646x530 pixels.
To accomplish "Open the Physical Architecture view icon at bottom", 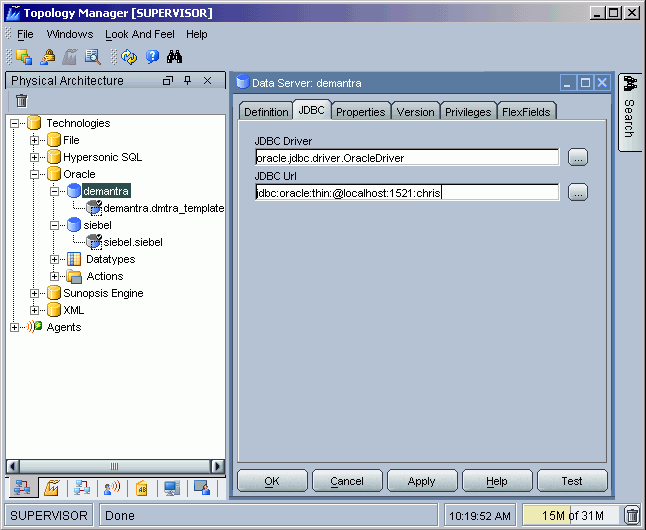I will pos(22,488).
